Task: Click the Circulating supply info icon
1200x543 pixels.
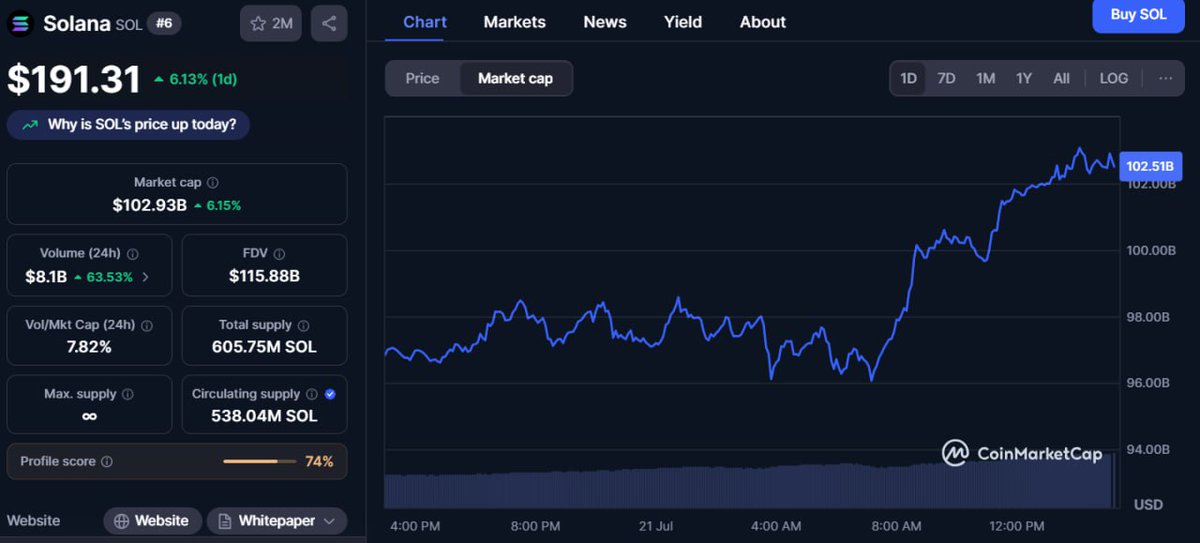Action: point(312,394)
